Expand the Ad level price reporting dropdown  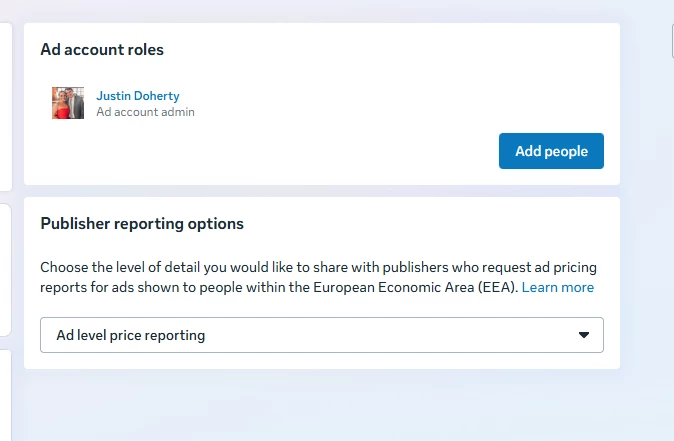coord(322,335)
